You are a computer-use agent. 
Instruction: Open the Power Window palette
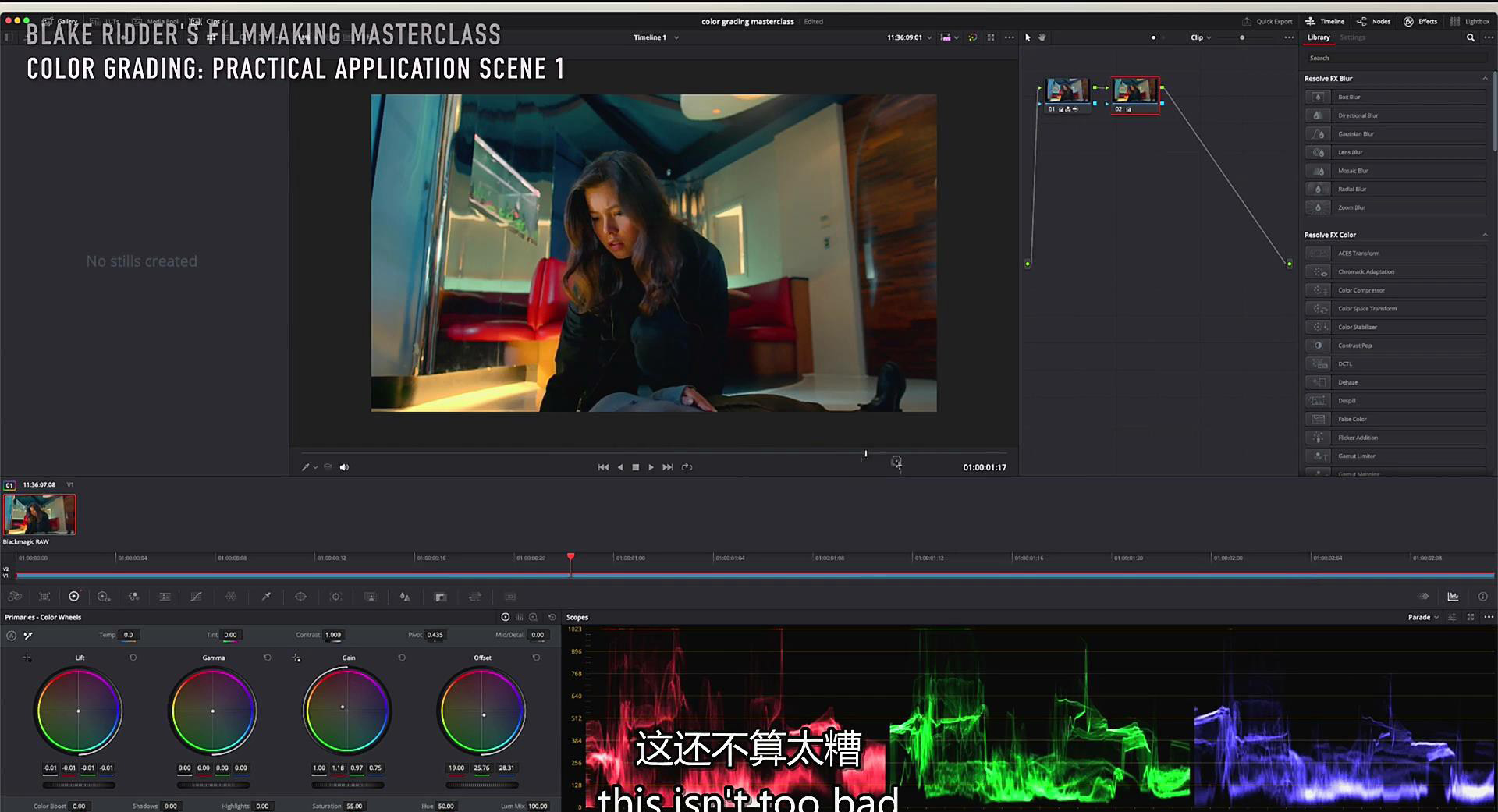(x=300, y=597)
